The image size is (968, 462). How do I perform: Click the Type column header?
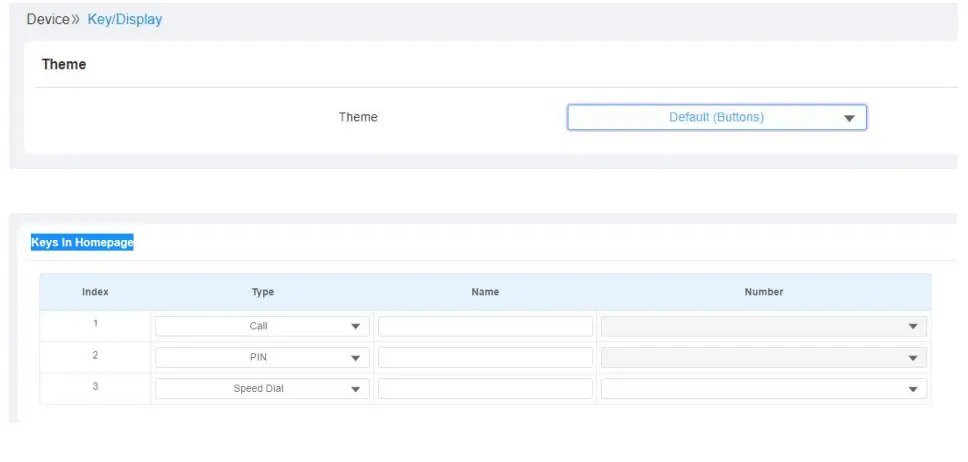tap(262, 292)
